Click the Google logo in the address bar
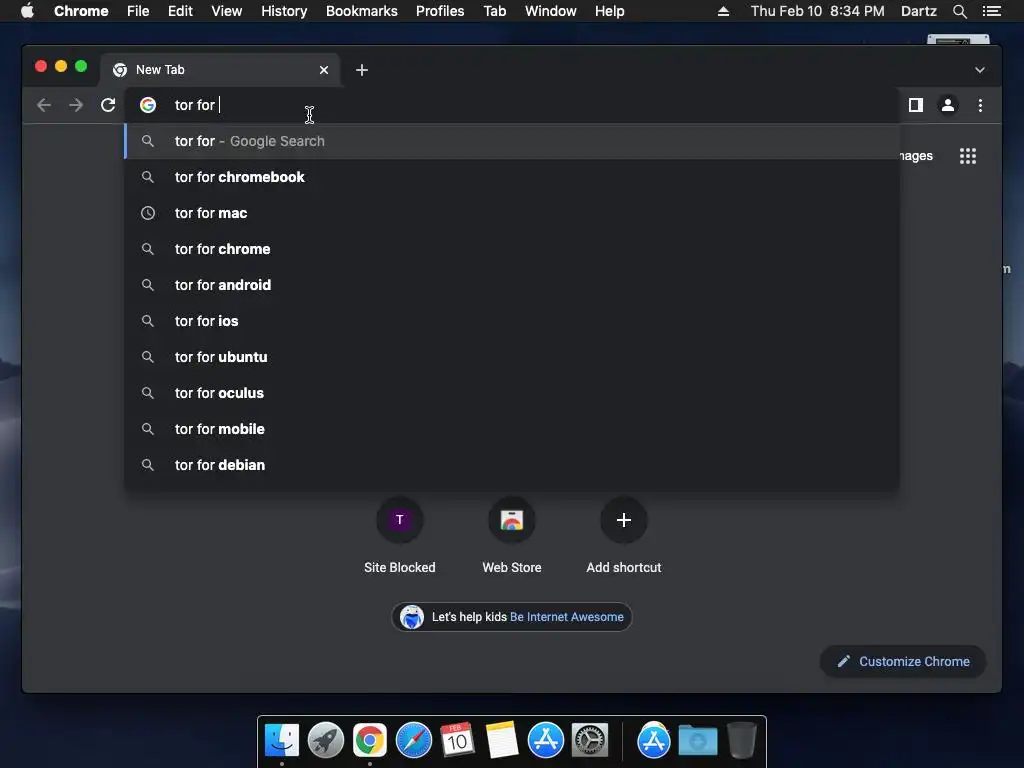The image size is (1024, 768). tap(148, 105)
